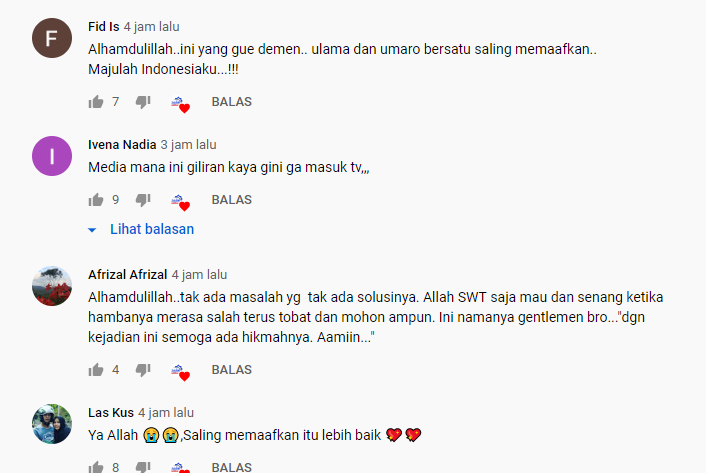The width and height of the screenshot is (706, 473).
Task: Open Afrizal Afrizal's flower avatar
Action: [52, 286]
